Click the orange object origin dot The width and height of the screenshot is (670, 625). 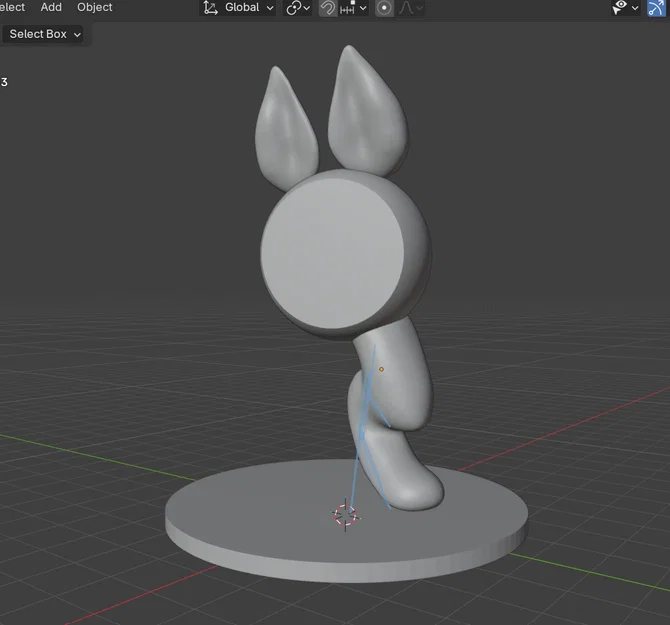pyautogui.click(x=381, y=369)
